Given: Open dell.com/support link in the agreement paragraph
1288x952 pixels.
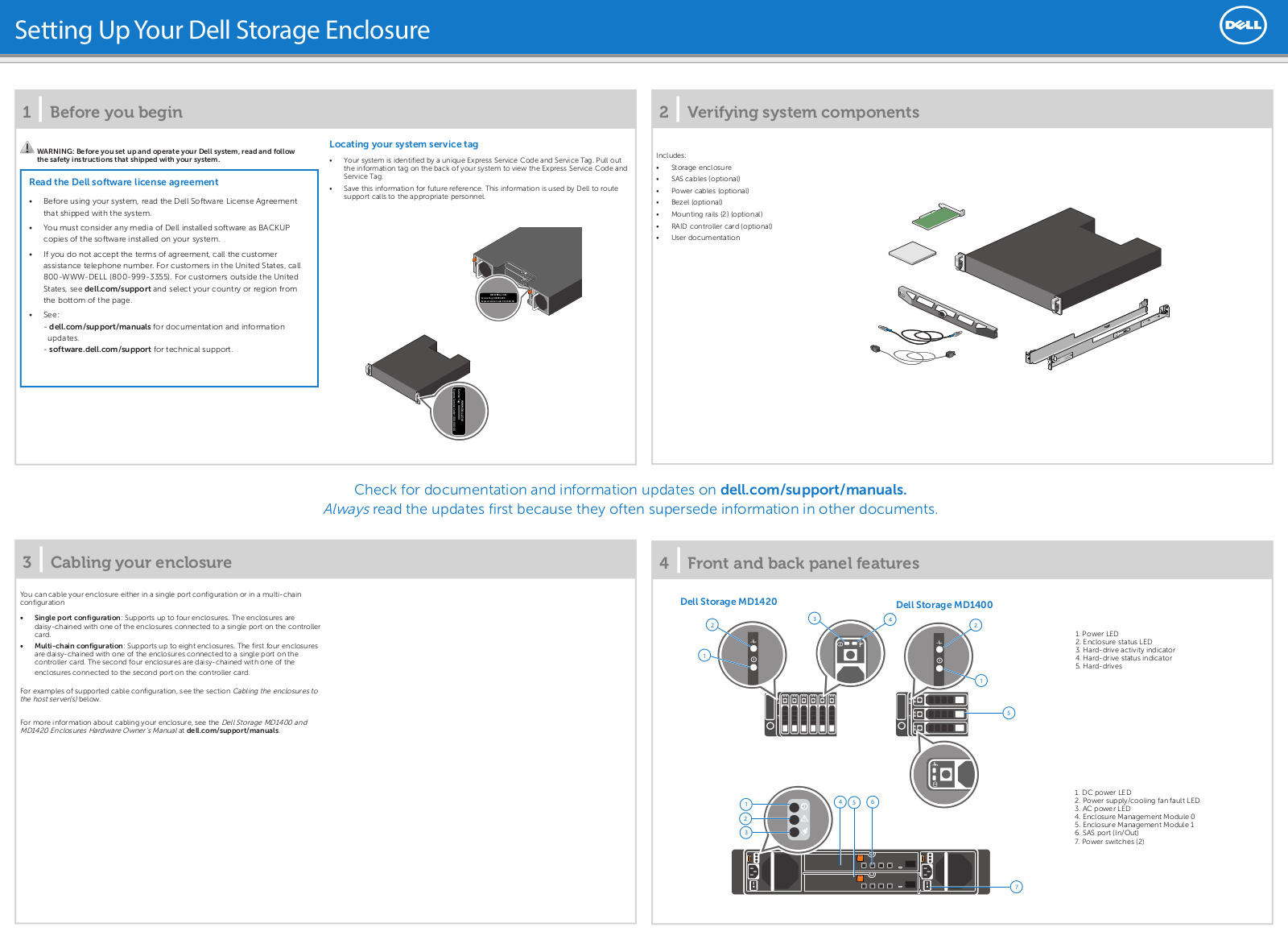Looking at the screenshot, I should click(x=118, y=289).
